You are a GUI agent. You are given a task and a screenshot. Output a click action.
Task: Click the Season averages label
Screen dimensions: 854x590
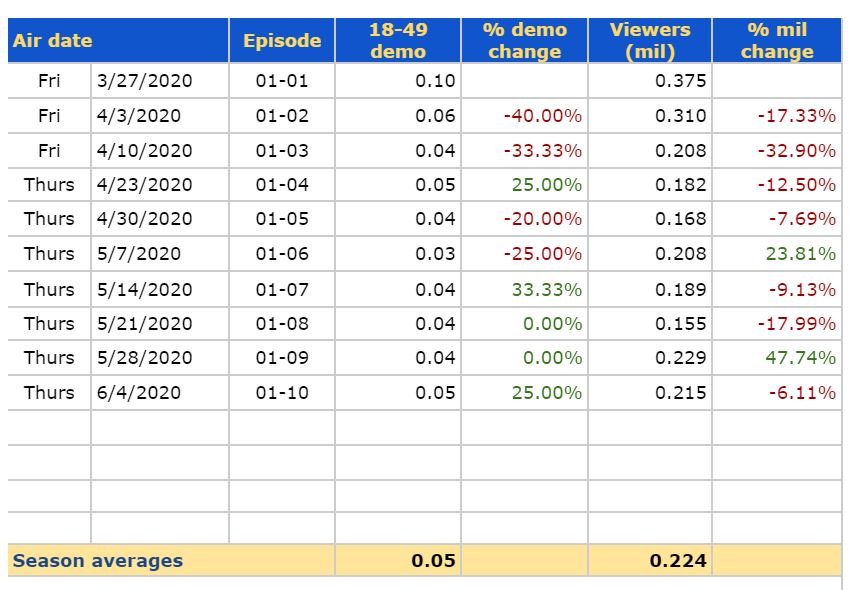coord(98,561)
